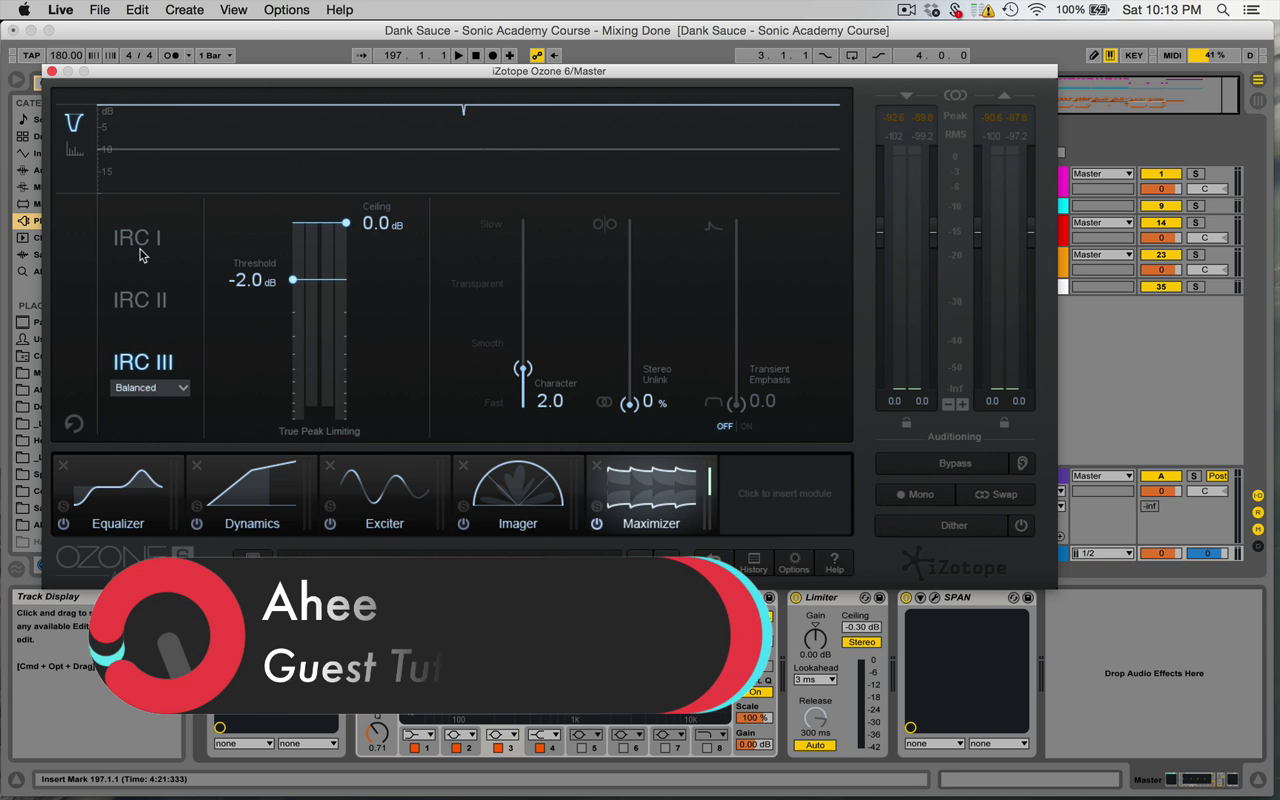Image resolution: width=1280 pixels, height=800 pixels.
Task: Remove the Dynamics module with its X
Action: pyautogui.click(x=197, y=466)
